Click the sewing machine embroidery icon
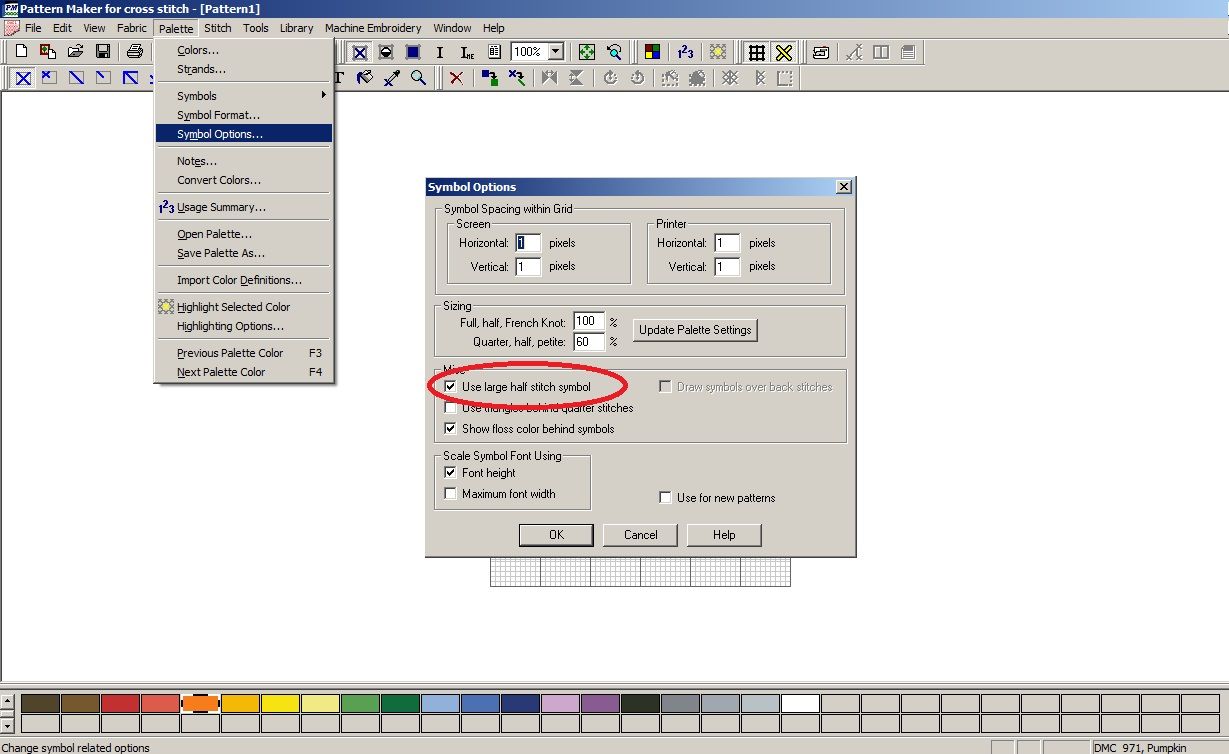 point(820,52)
